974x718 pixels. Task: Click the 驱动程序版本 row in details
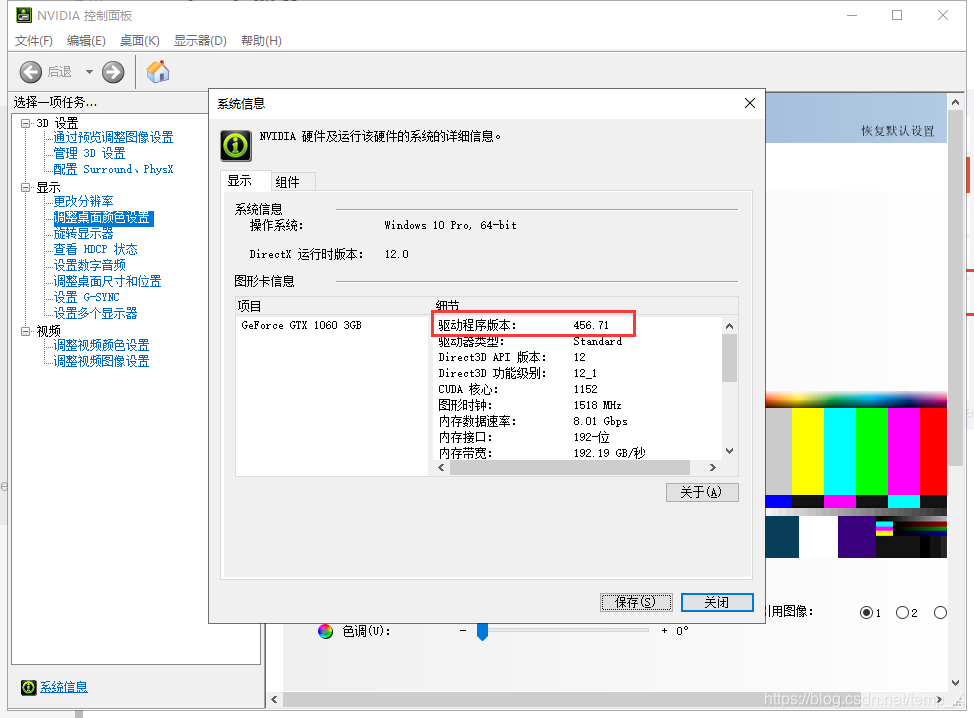pos(533,325)
